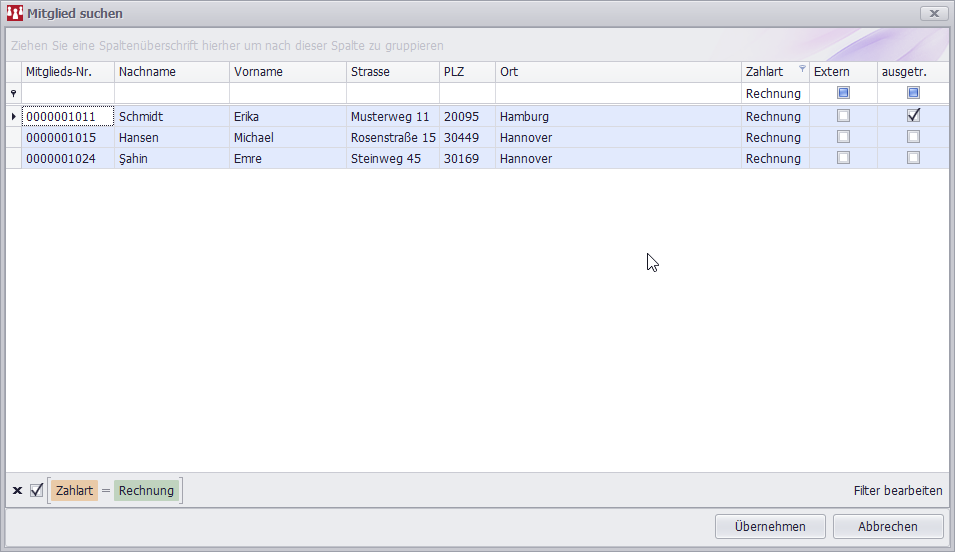This screenshot has width=955, height=552.
Task: Select row indicator arrow for Schmidt
Action: 13,117
